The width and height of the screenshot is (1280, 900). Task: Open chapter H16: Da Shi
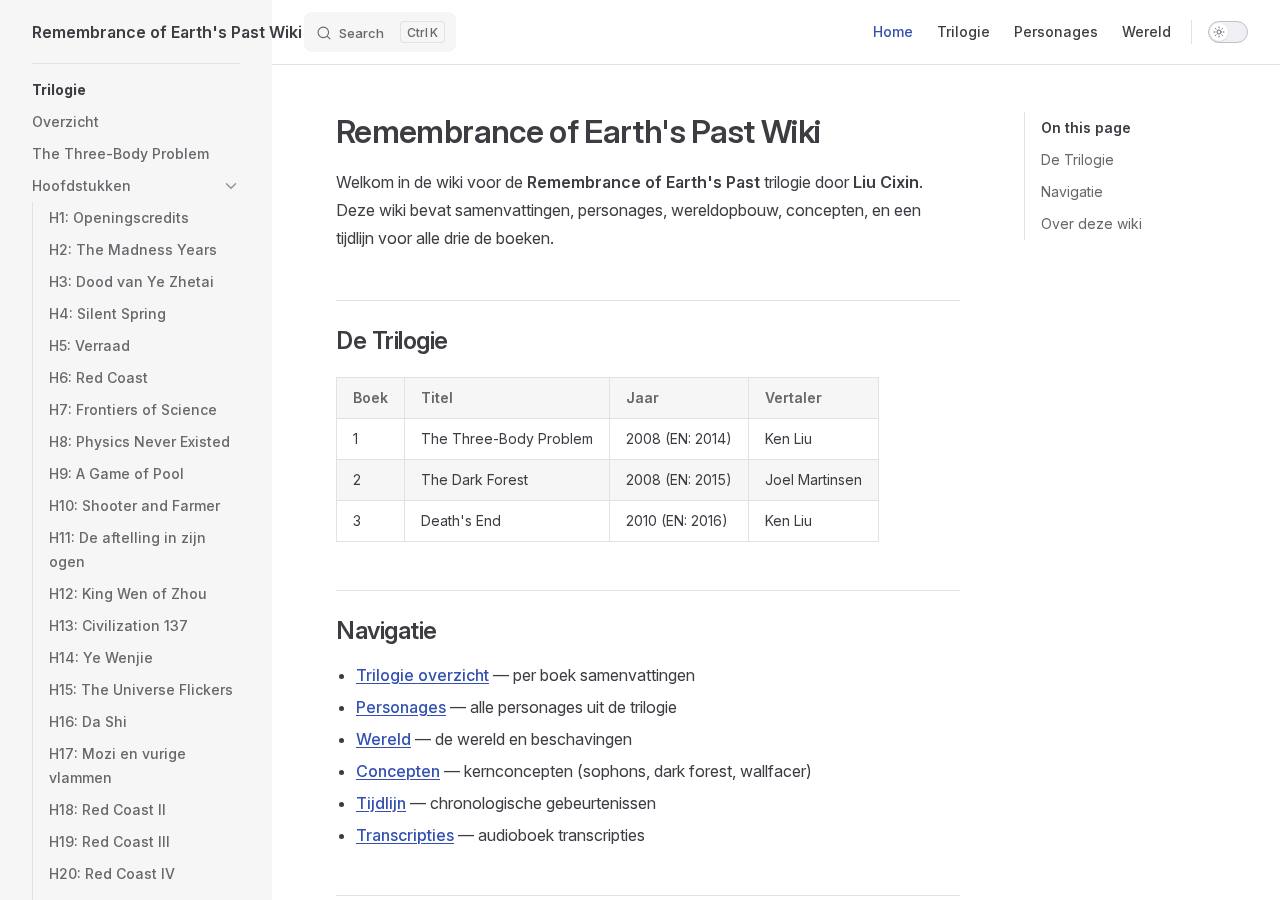coord(88,722)
